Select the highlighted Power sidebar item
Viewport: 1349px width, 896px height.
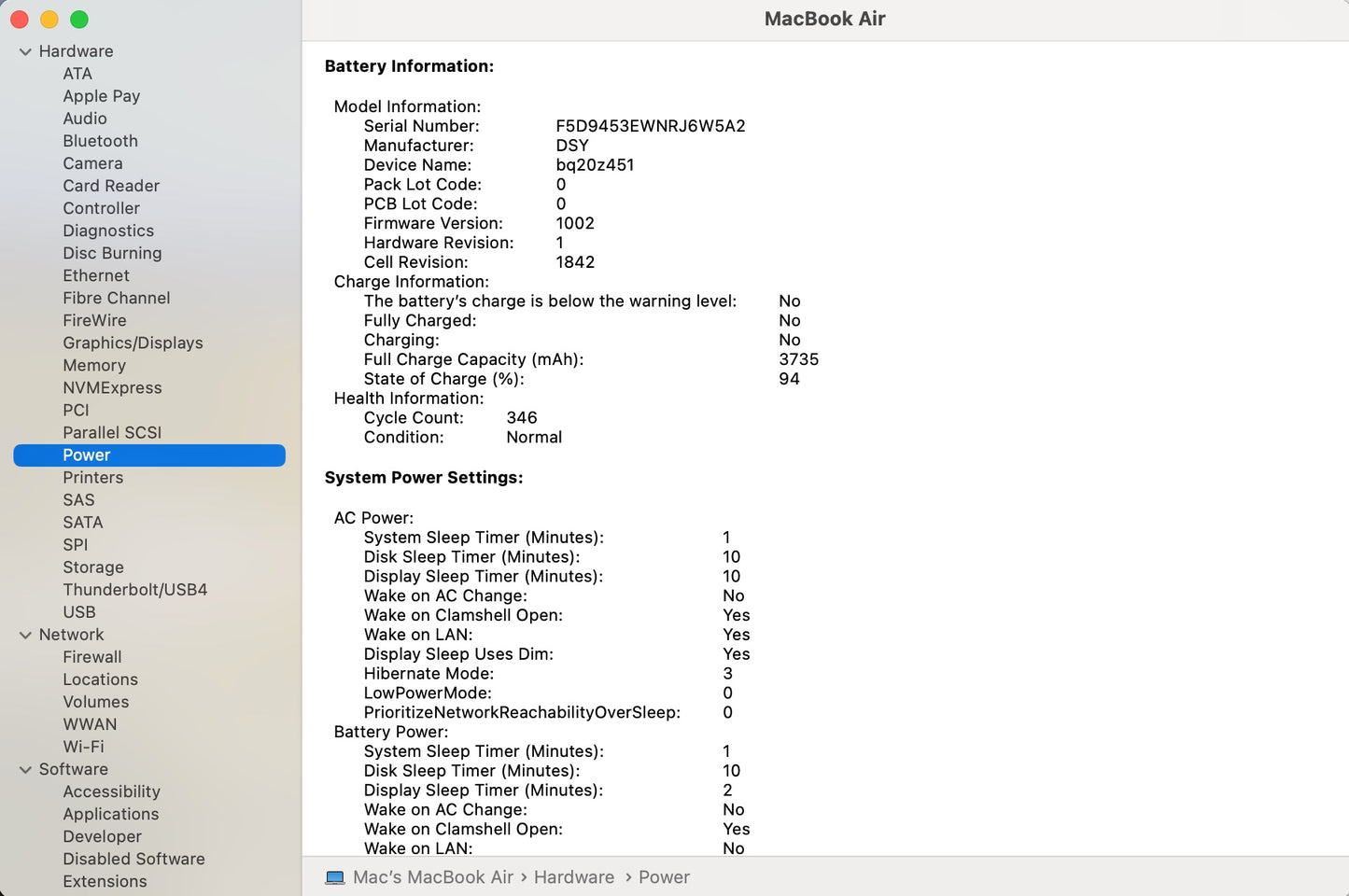pyautogui.click(x=86, y=455)
